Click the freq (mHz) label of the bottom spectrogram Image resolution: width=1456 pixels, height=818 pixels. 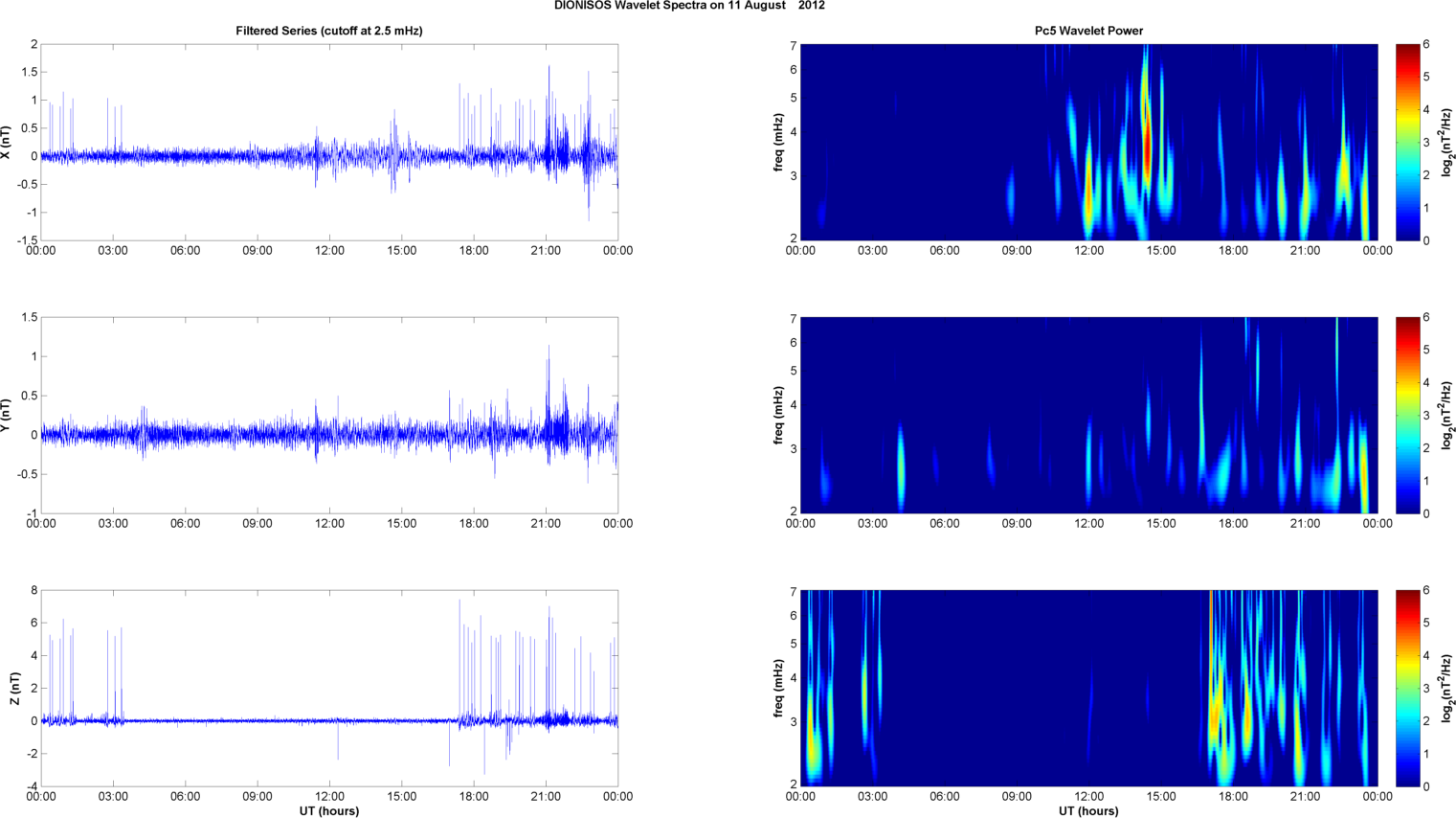coord(778,688)
